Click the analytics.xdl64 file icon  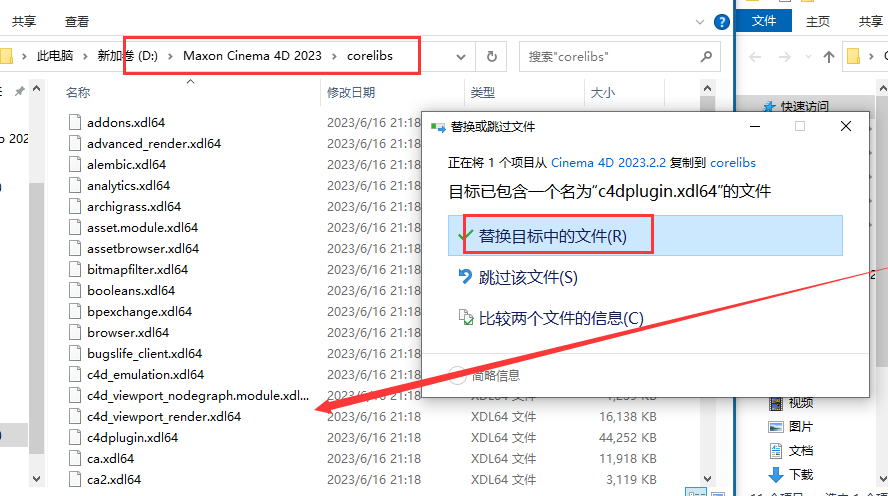coord(75,185)
